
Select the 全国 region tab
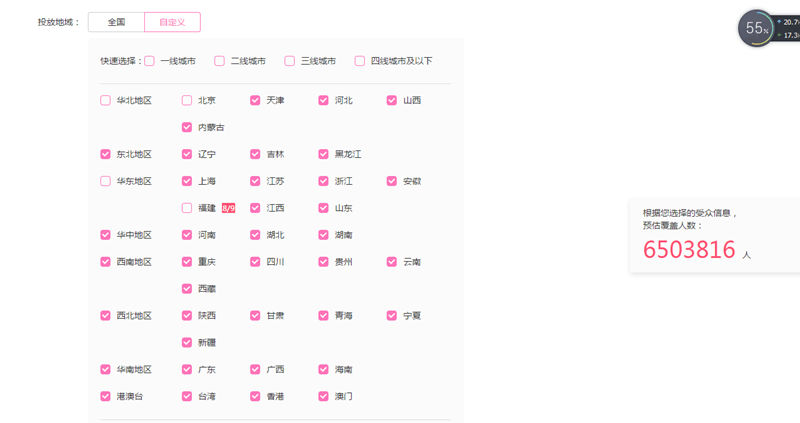[x=116, y=22]
